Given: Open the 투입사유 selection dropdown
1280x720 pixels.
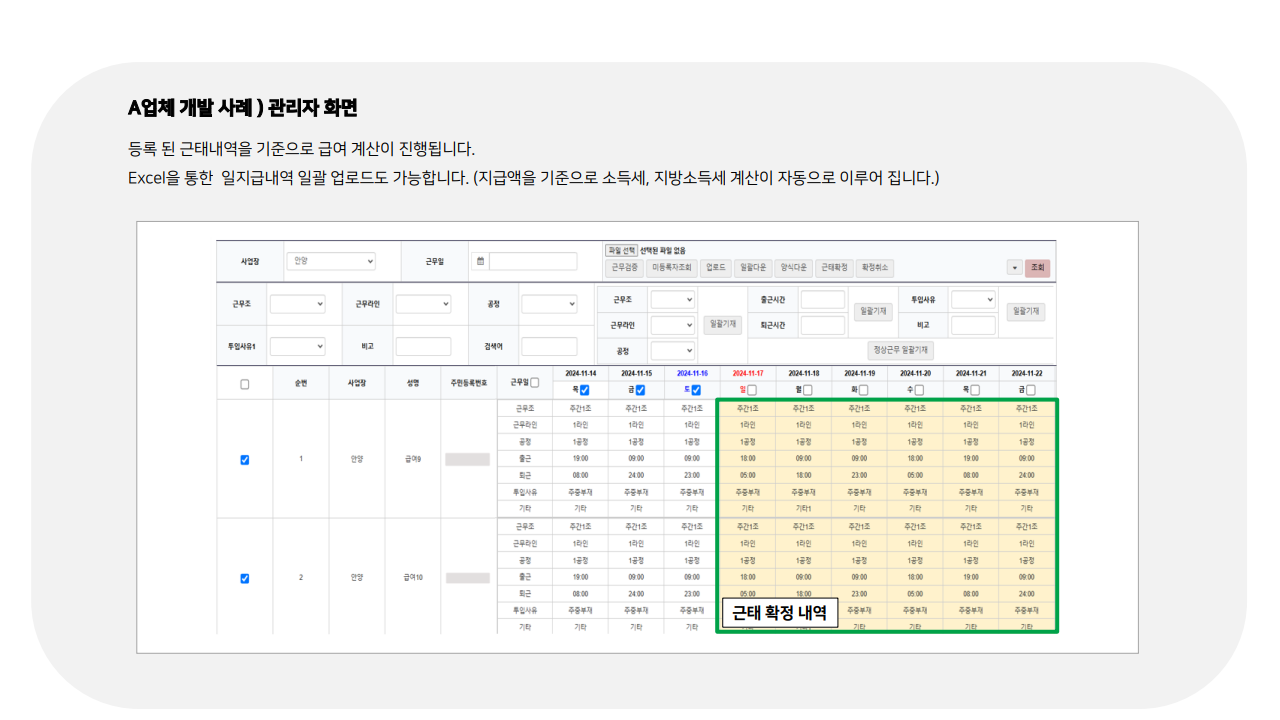Looking at the screenshot, I should click(971, 300).
